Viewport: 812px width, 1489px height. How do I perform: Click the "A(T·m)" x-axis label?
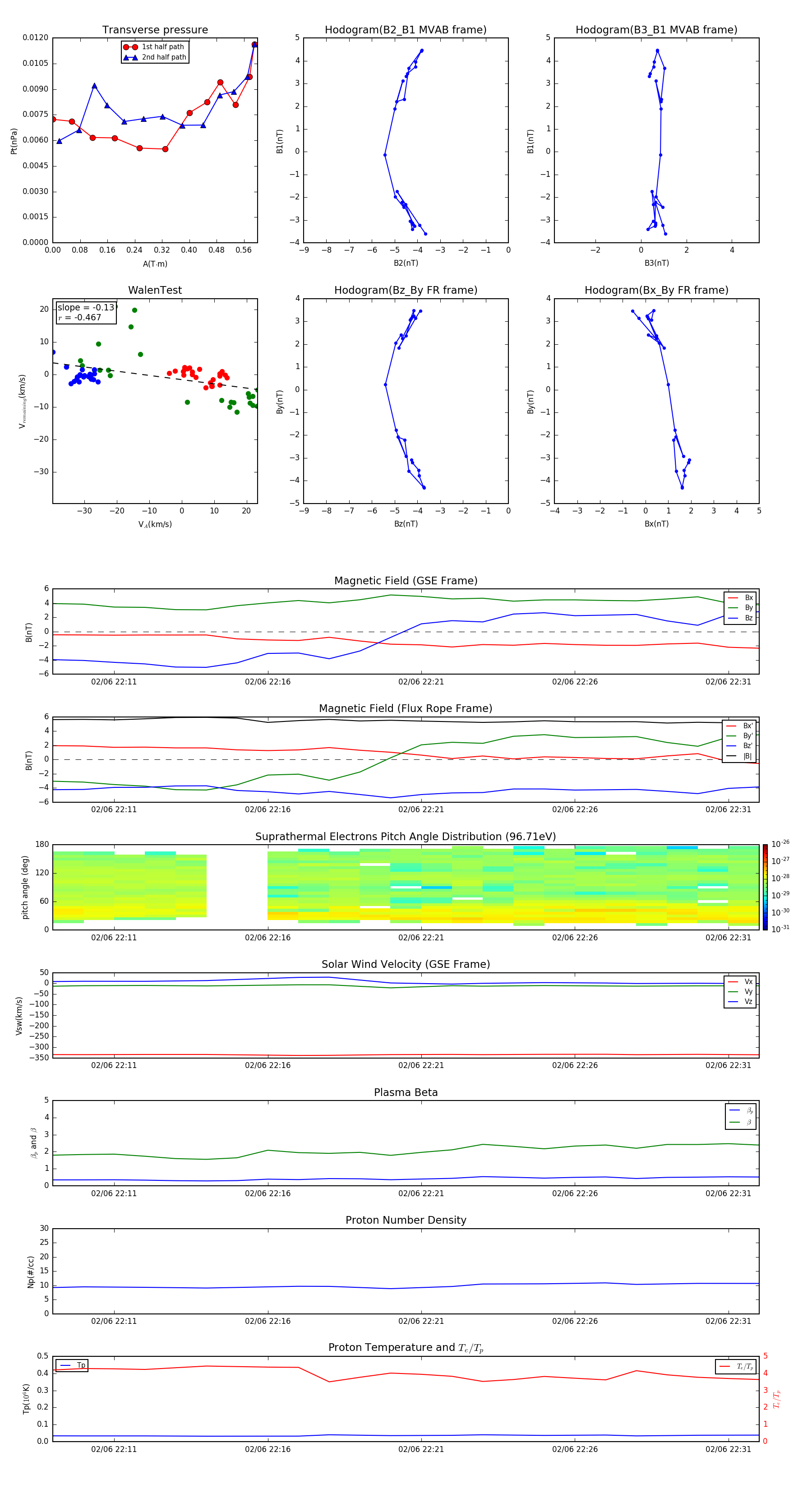click(x=155, y=264)
